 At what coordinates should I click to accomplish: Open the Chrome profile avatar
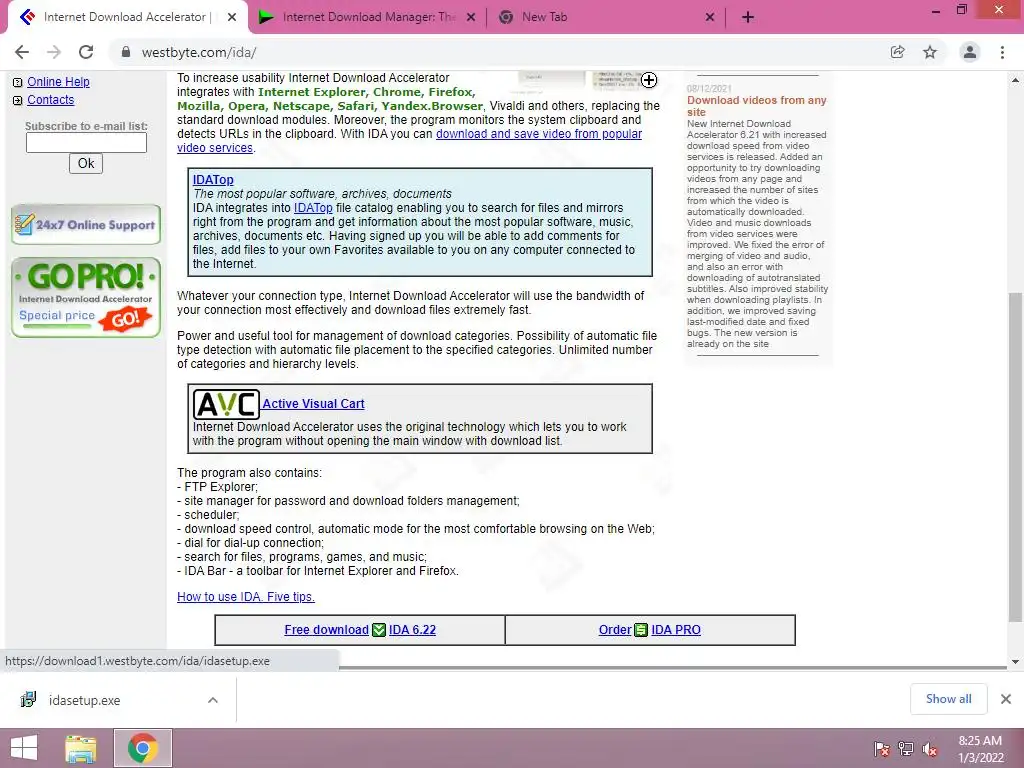click(x=970, y=52)
